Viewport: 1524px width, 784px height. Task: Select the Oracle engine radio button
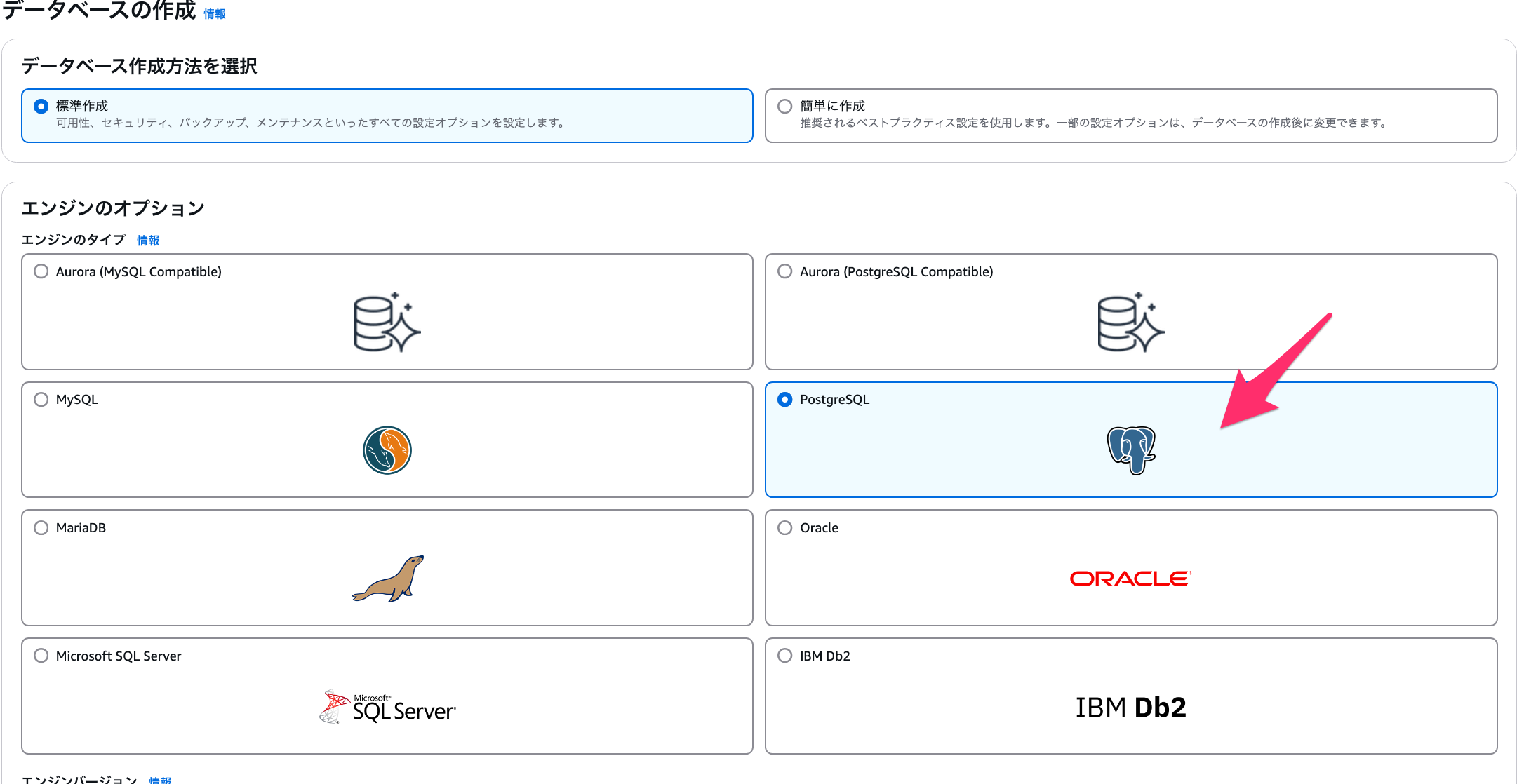[785, 527]
